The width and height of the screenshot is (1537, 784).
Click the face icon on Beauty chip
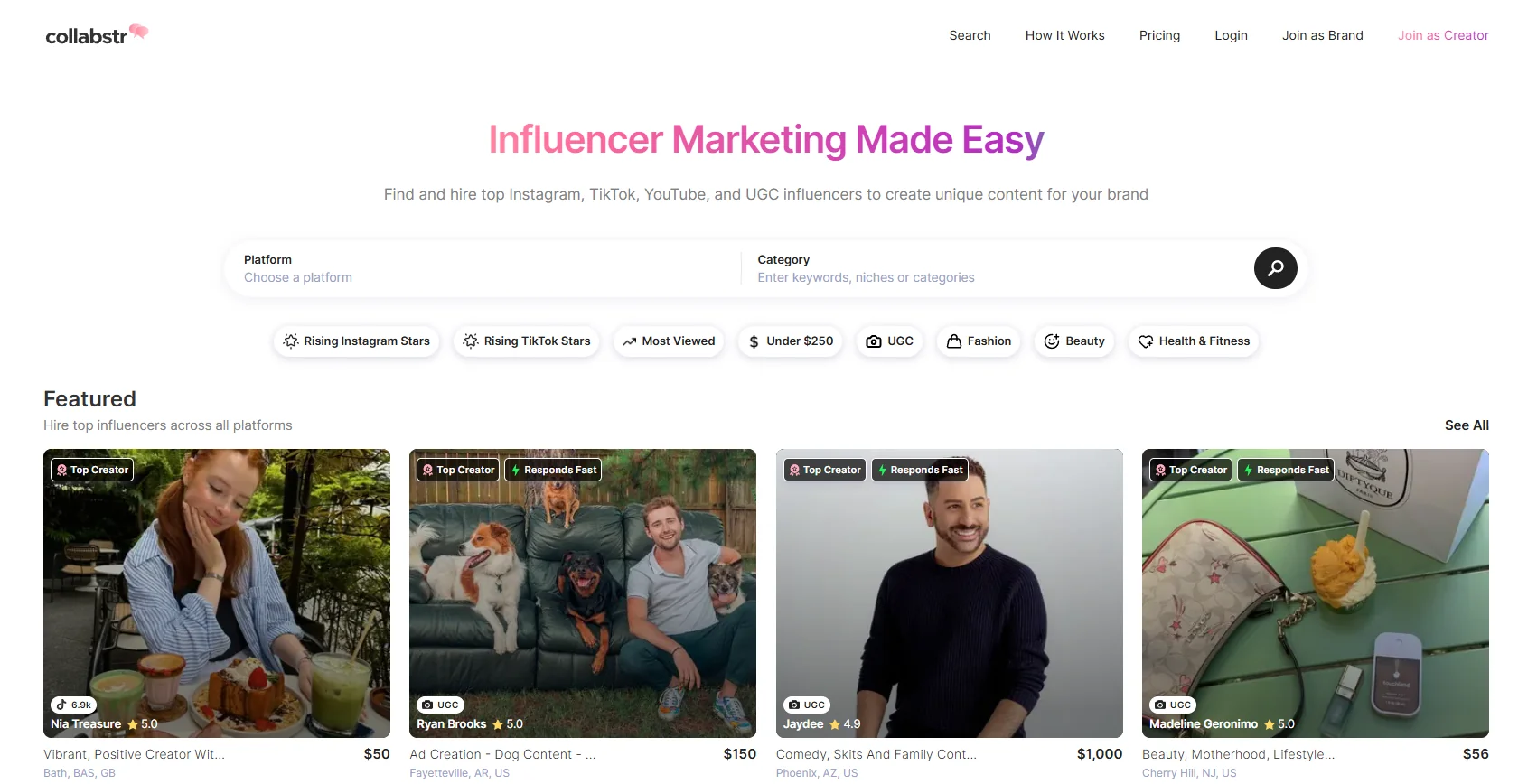1052,341
